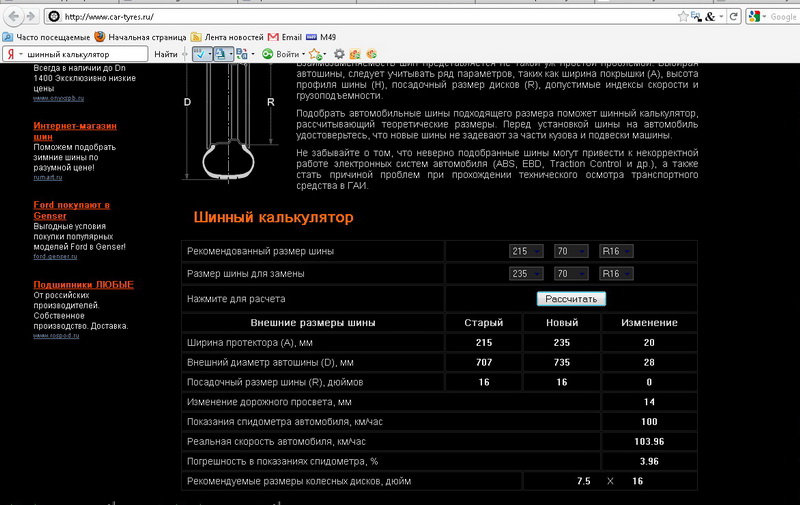Viewport: 800px width, 505px height.
Task: Follow the ford.genser.ru small link
Action: pyautogui.click(x=55, y=257)
